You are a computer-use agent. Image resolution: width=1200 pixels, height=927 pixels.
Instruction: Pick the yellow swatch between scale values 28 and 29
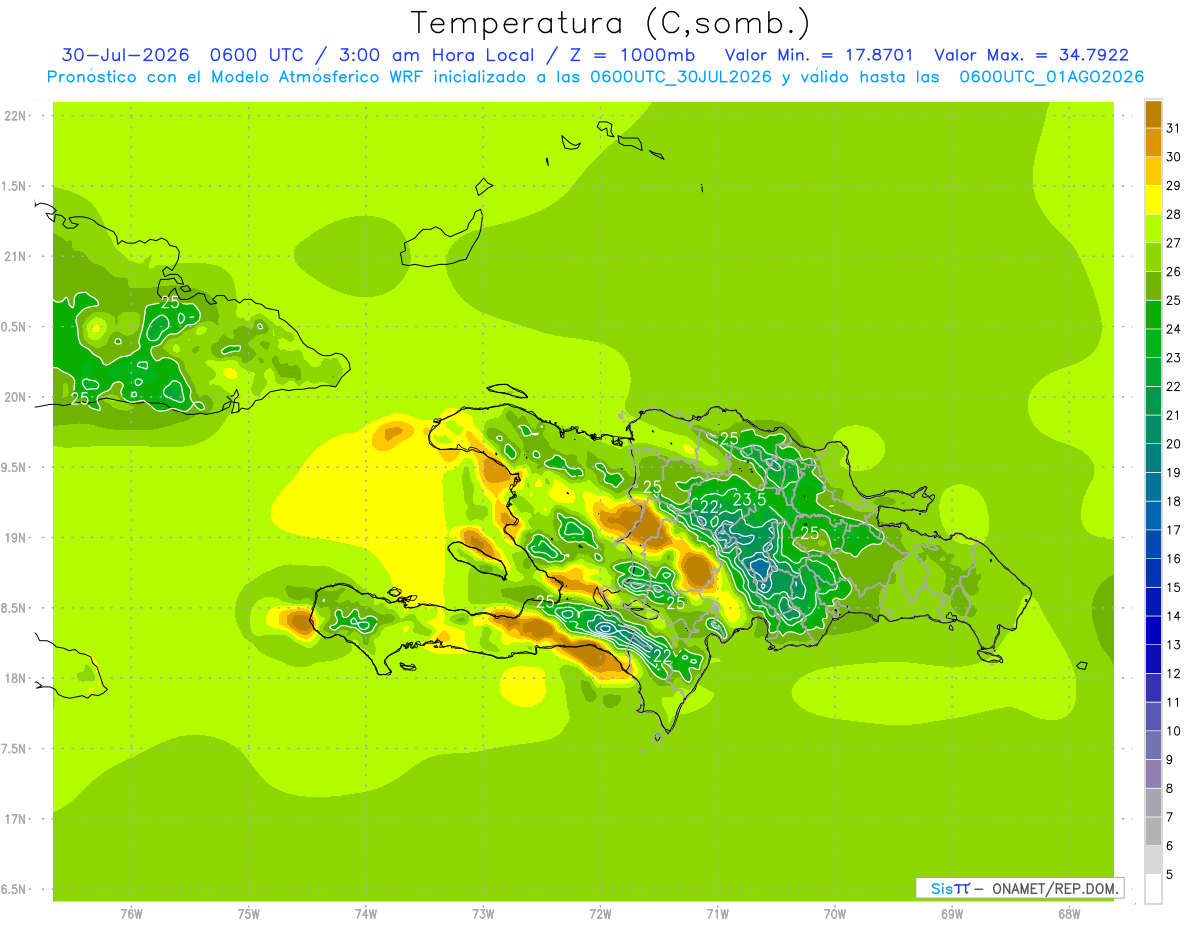1153,200
